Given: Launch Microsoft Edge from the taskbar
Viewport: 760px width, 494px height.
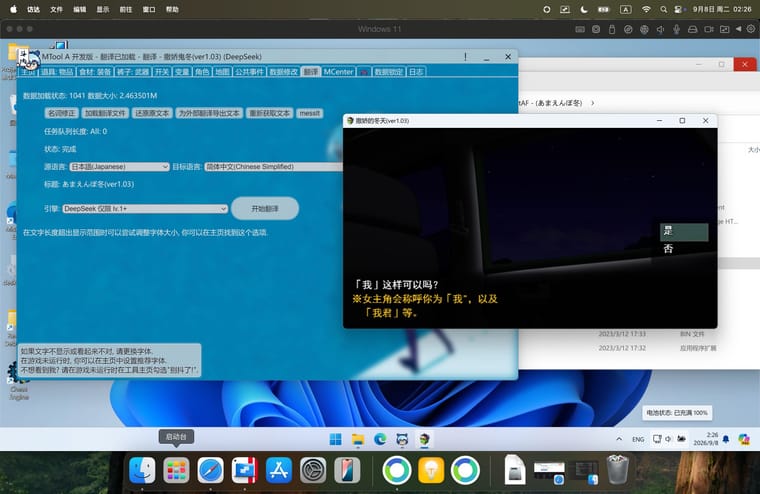Looking at the screenshot, I should [380, 439].
